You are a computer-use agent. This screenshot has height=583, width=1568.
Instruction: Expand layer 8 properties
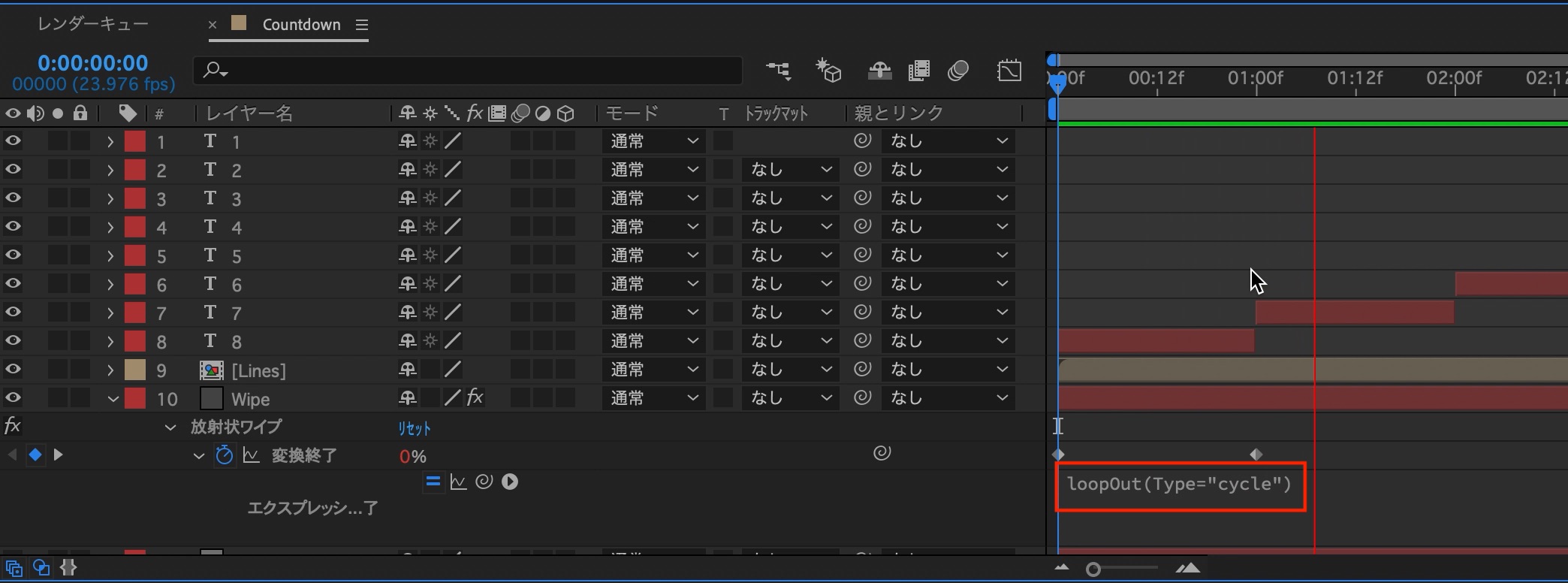pos(110,341)
